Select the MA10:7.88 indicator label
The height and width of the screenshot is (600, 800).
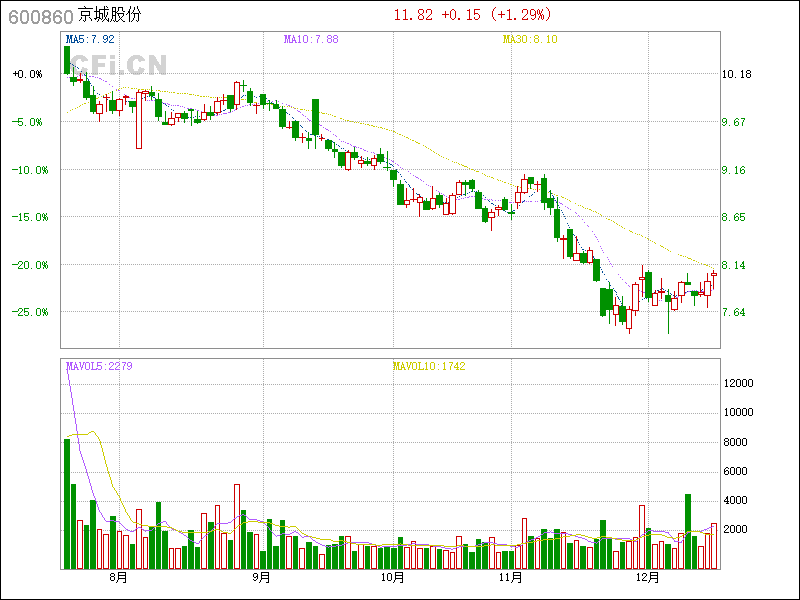coord(311,39)
